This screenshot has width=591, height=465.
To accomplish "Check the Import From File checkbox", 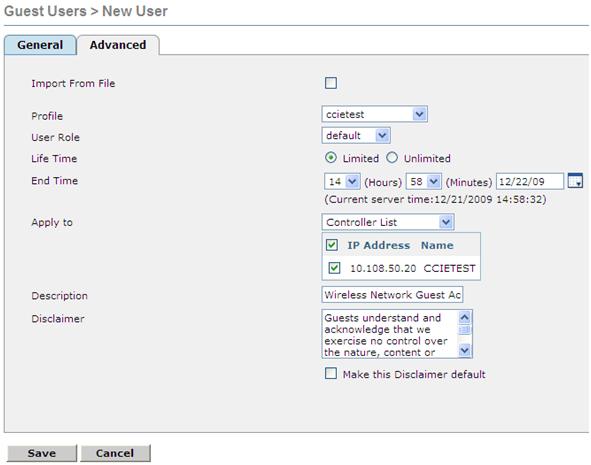I will click(331, 83).
